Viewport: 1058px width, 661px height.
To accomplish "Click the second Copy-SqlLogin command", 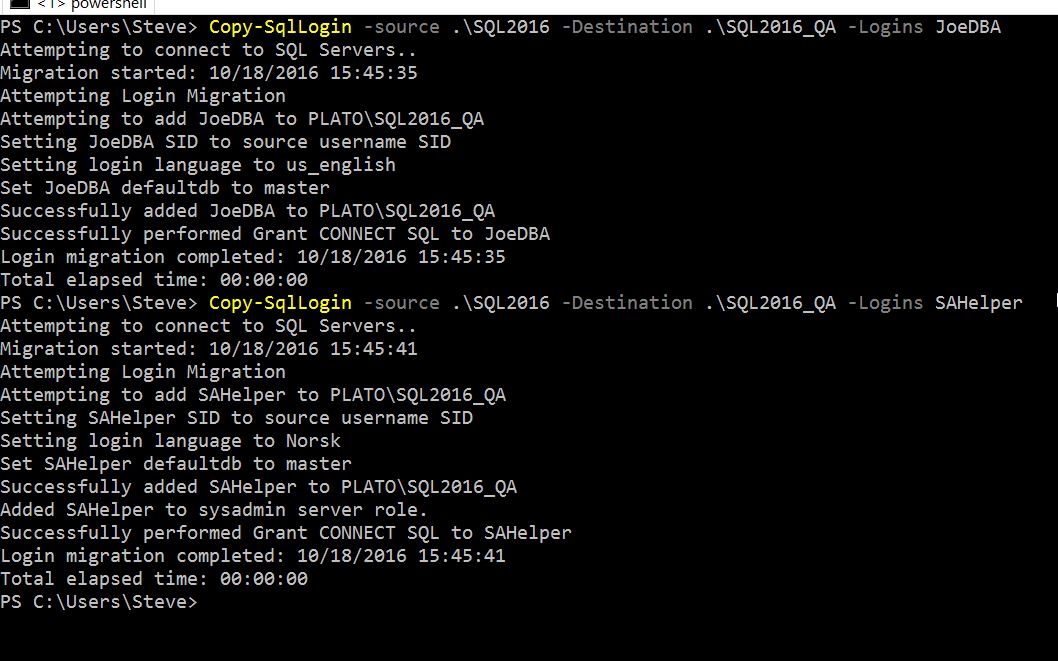I will [280, 303].
